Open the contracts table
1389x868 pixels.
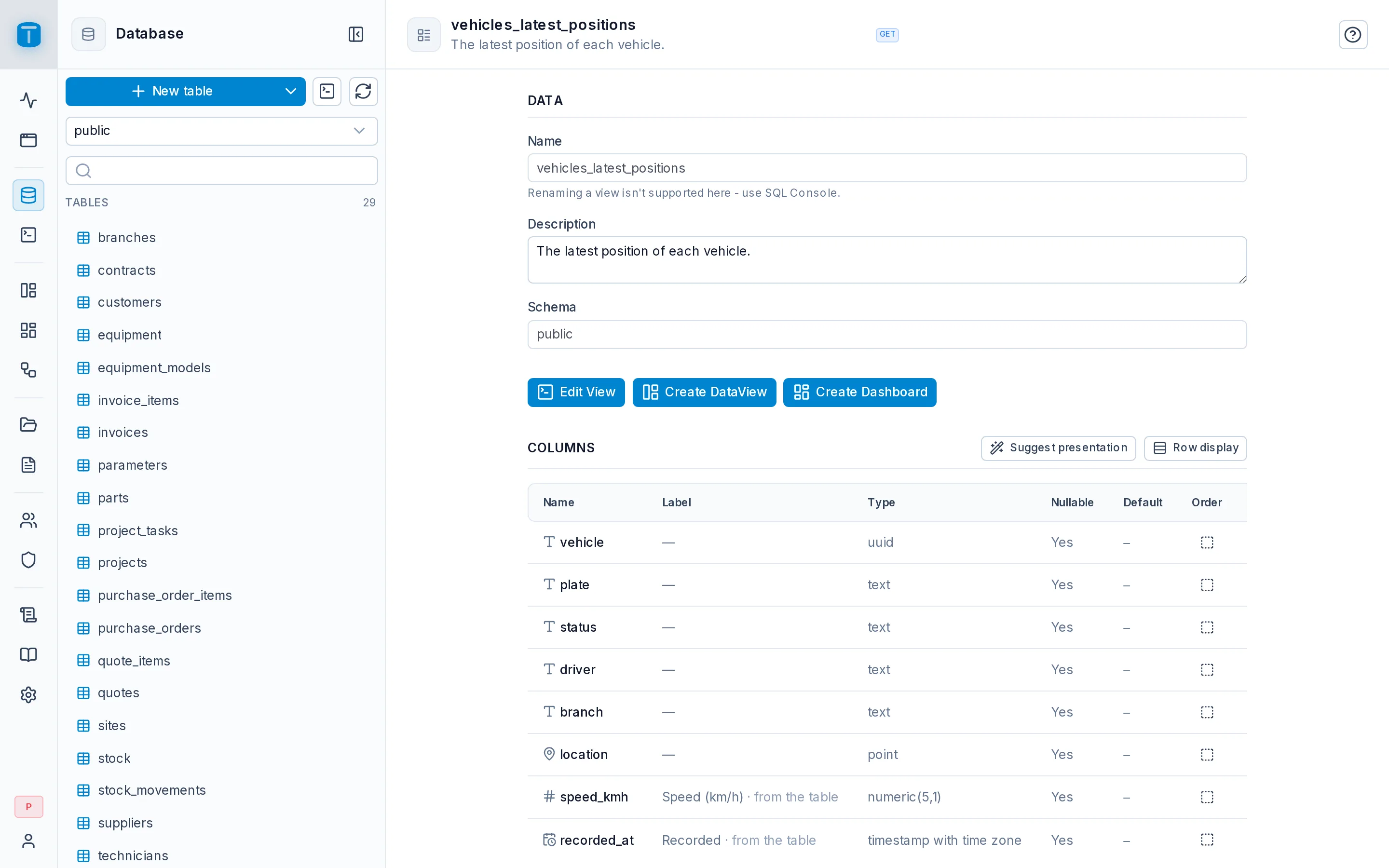221,271
